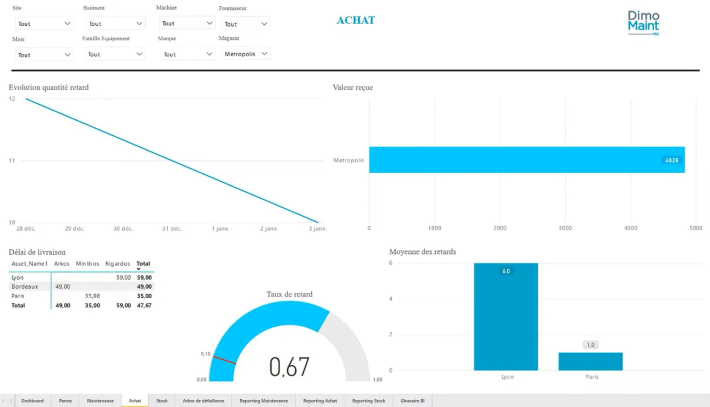Open the Arbre de défaillance tab

pos(203,401)
